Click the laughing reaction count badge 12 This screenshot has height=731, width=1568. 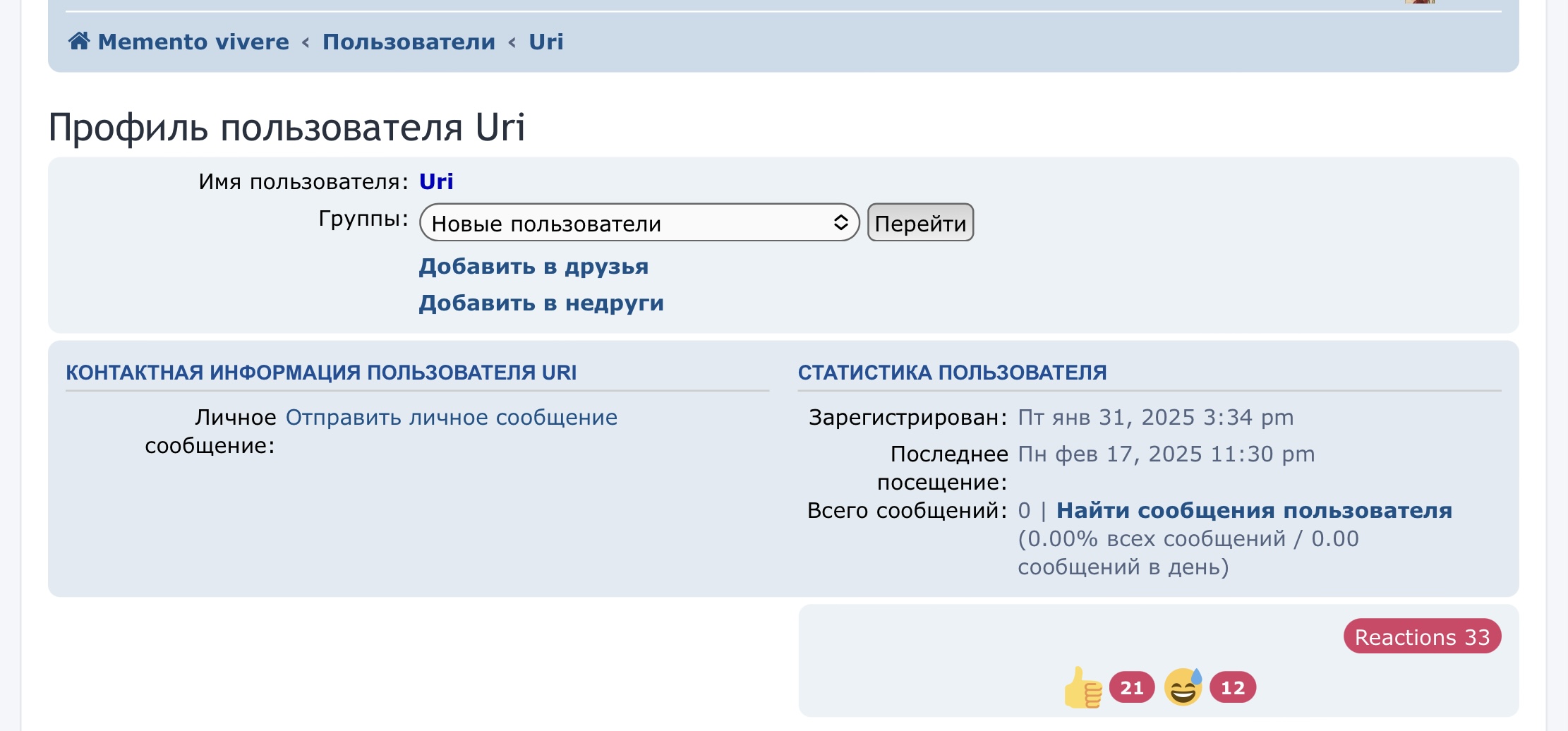pyautogui.click(x=1232, y=688)
